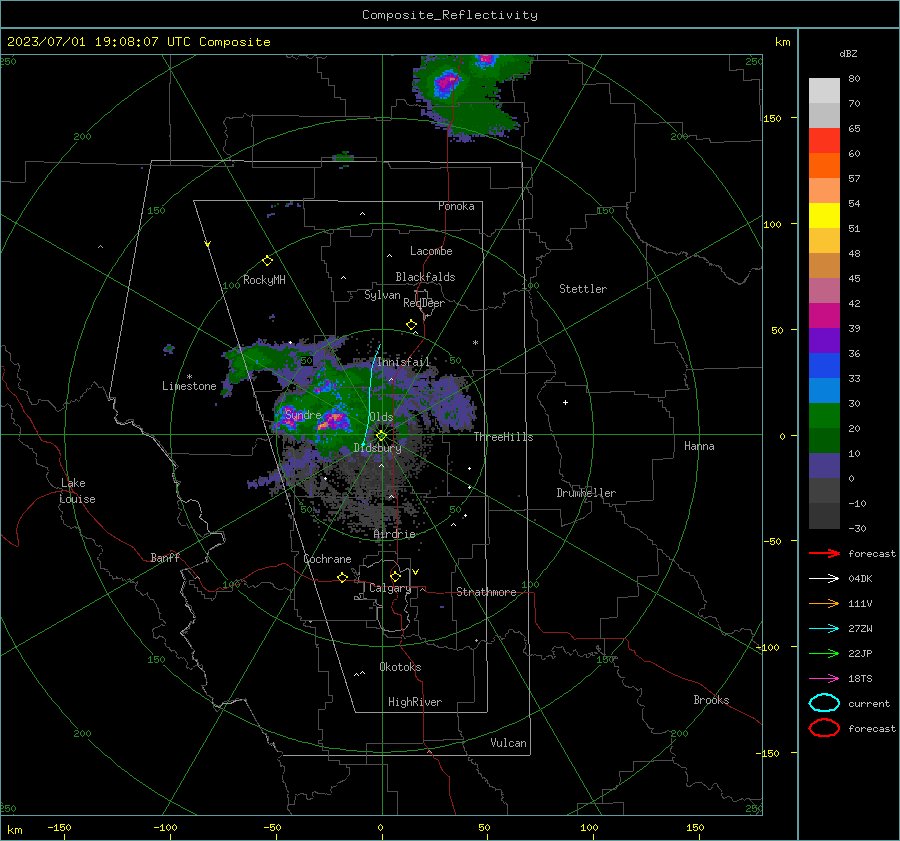Click the Blackfalds city label

point(425,277)
